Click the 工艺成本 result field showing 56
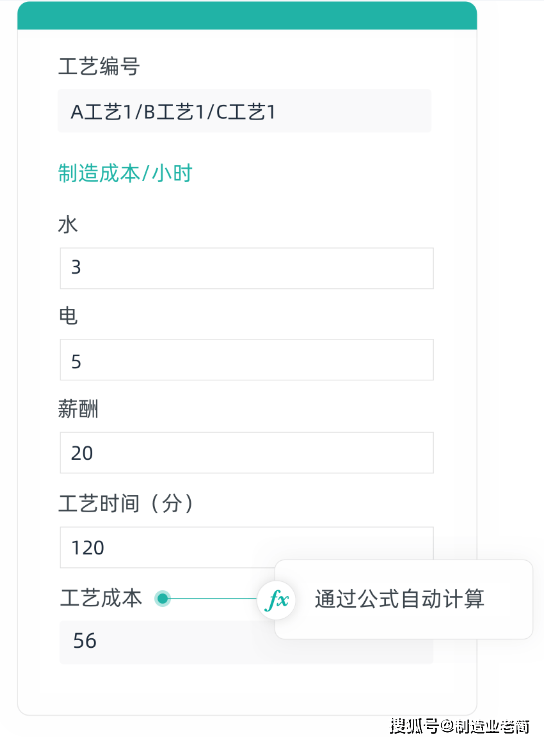 246,642
